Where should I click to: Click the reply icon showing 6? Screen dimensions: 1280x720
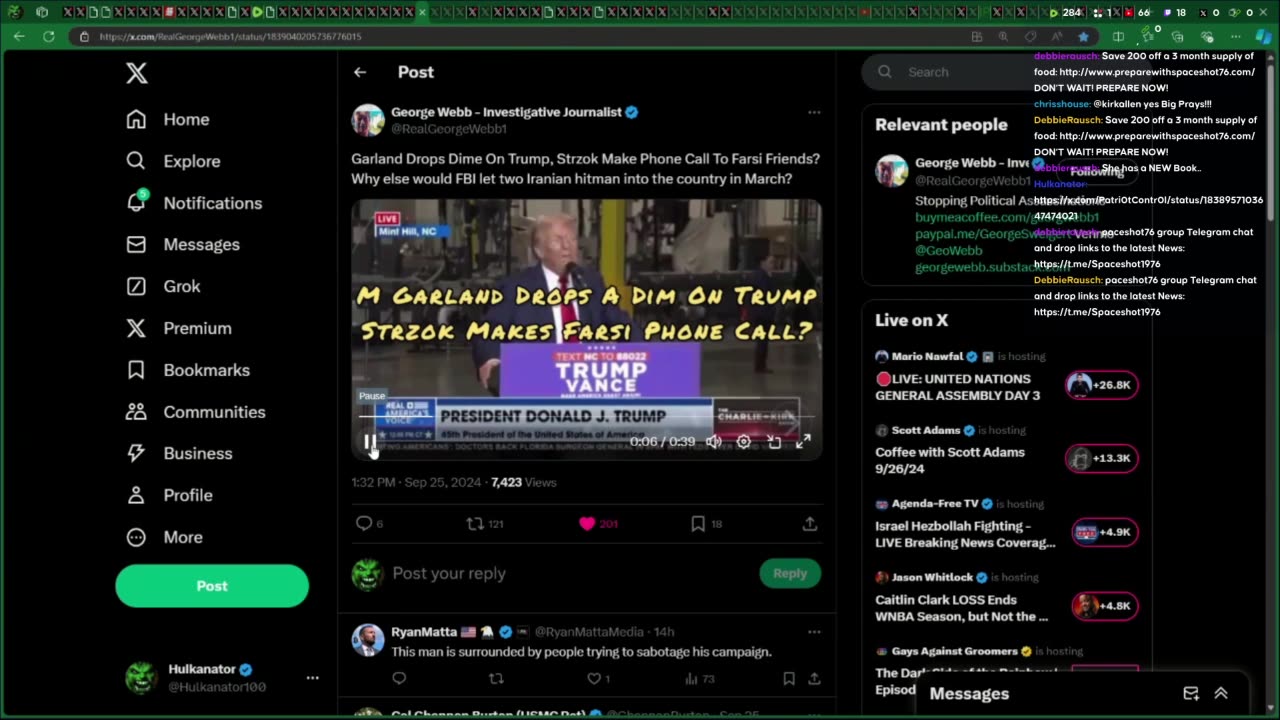pos(364,523)
